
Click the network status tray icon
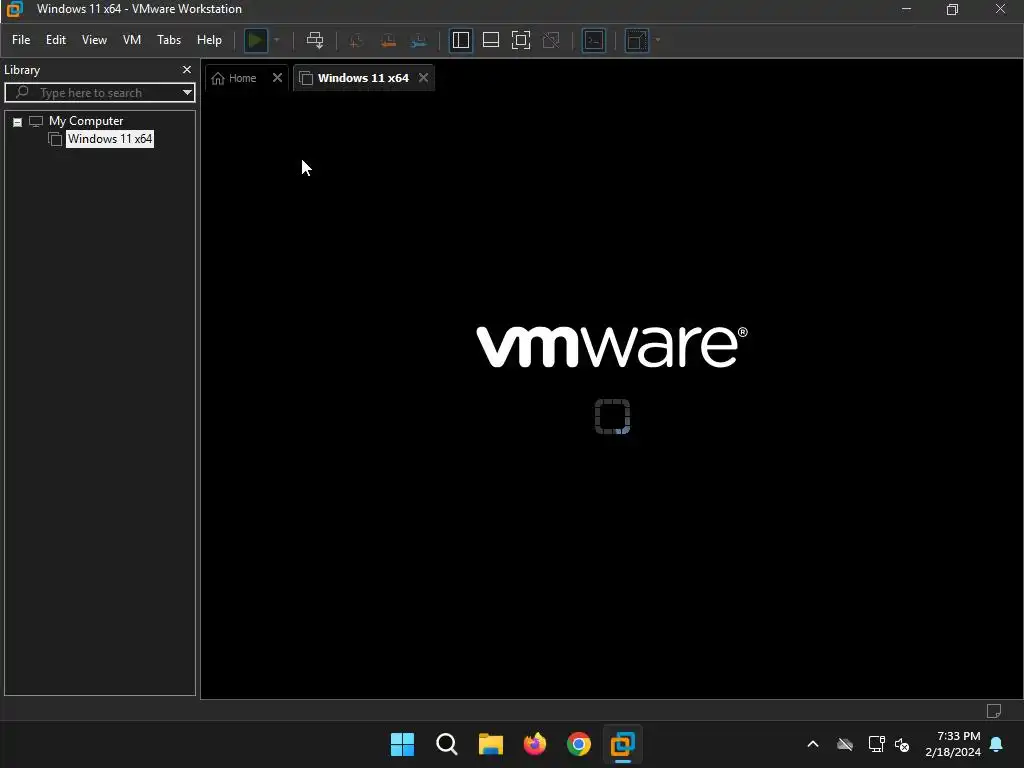(876, 744)
